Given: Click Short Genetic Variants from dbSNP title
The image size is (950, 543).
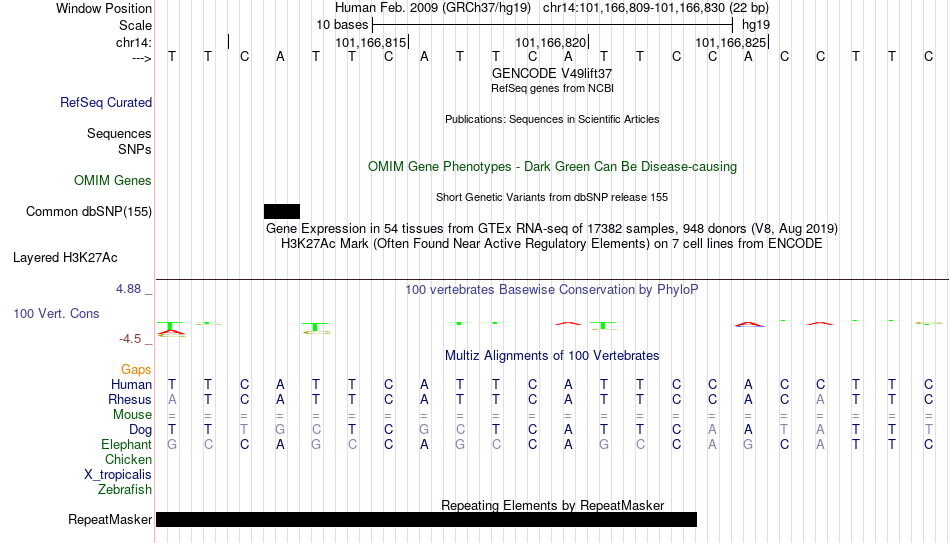Looking at the screenshot, I should pyautogui.click(x=552, y=197).
